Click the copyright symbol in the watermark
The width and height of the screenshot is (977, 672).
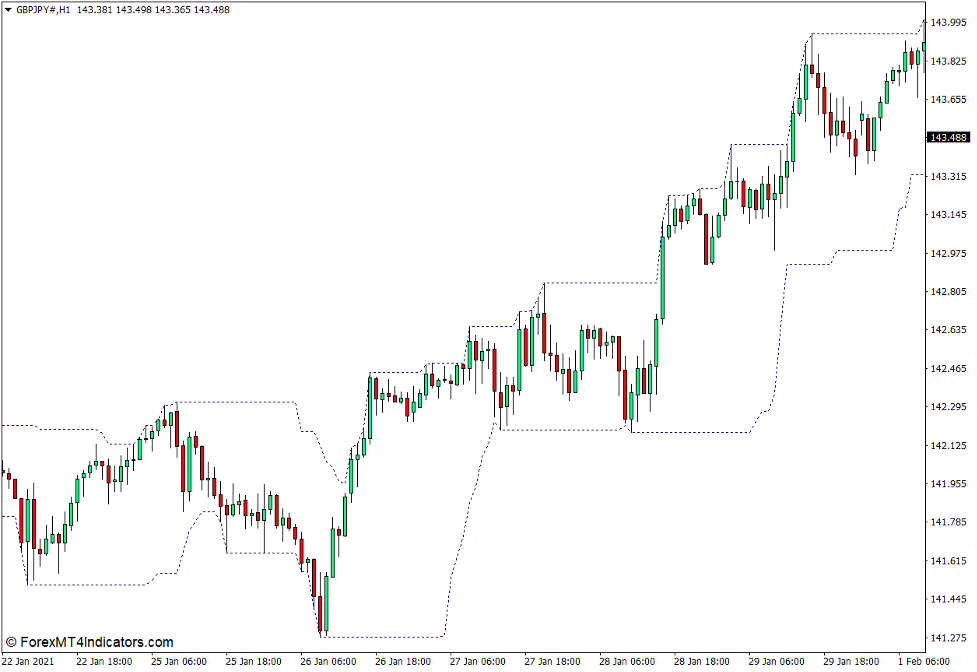[12, 642]
